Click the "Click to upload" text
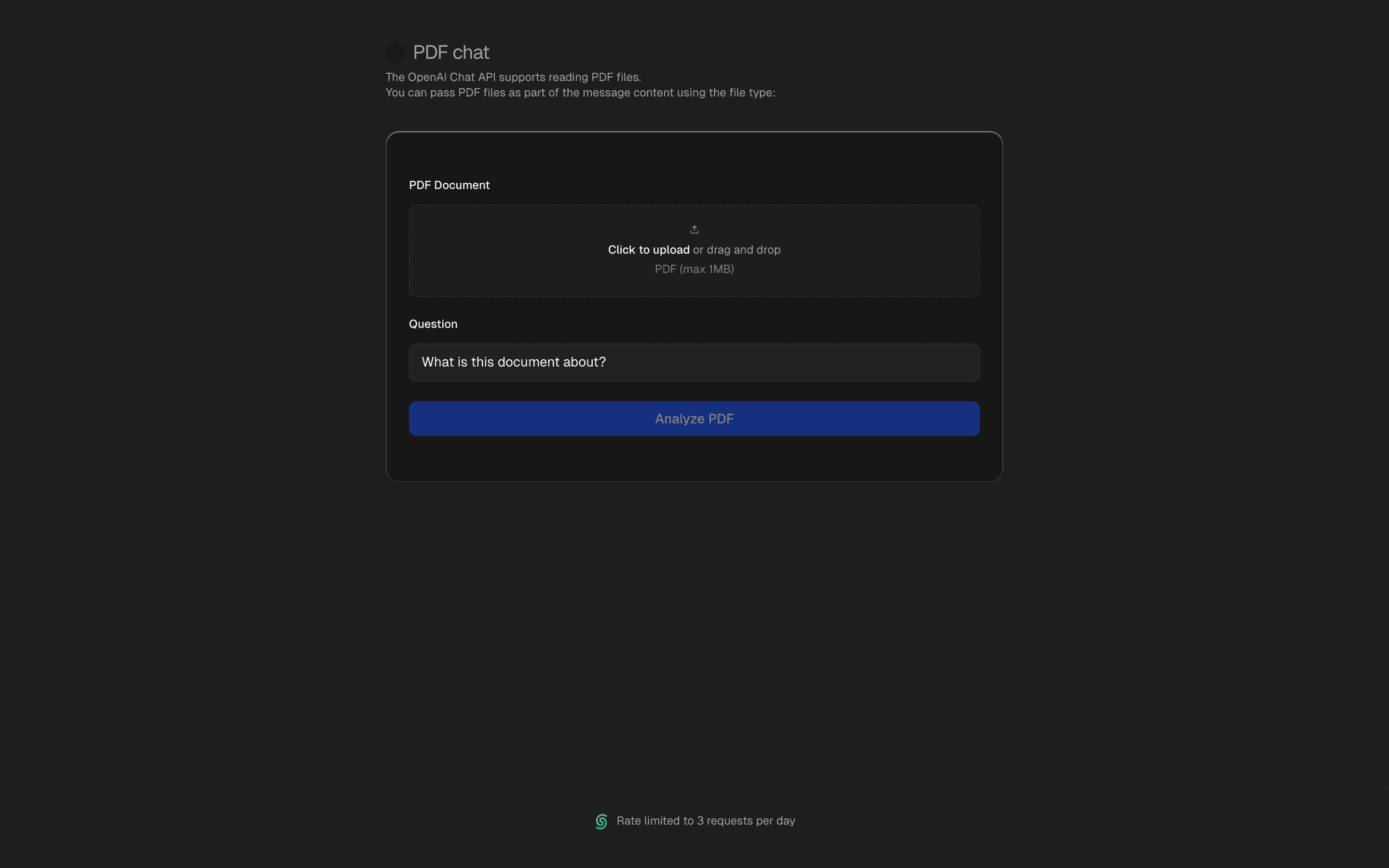 coord(649,250)
